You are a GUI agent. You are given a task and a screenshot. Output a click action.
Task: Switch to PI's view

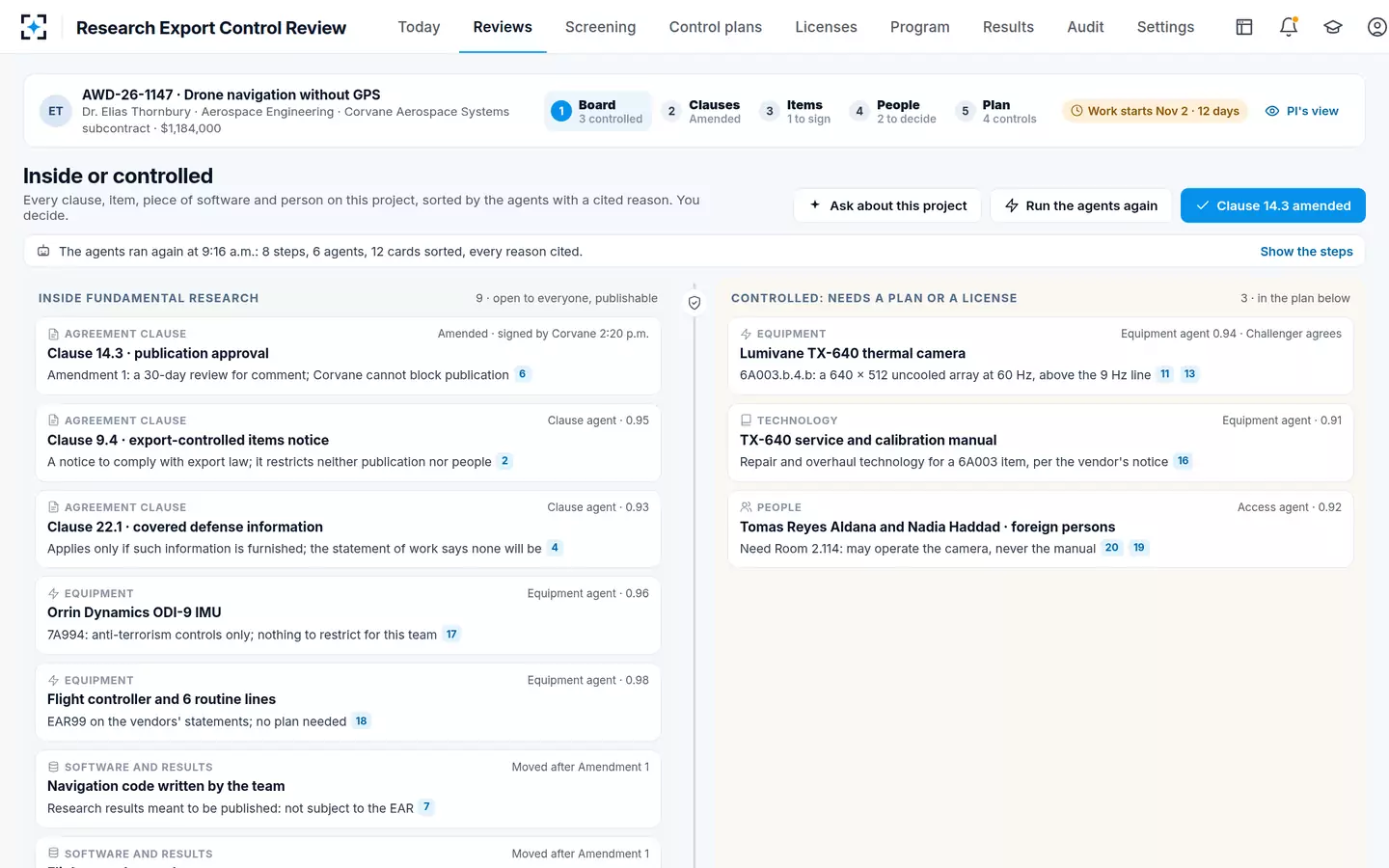tap(1302, 111)
